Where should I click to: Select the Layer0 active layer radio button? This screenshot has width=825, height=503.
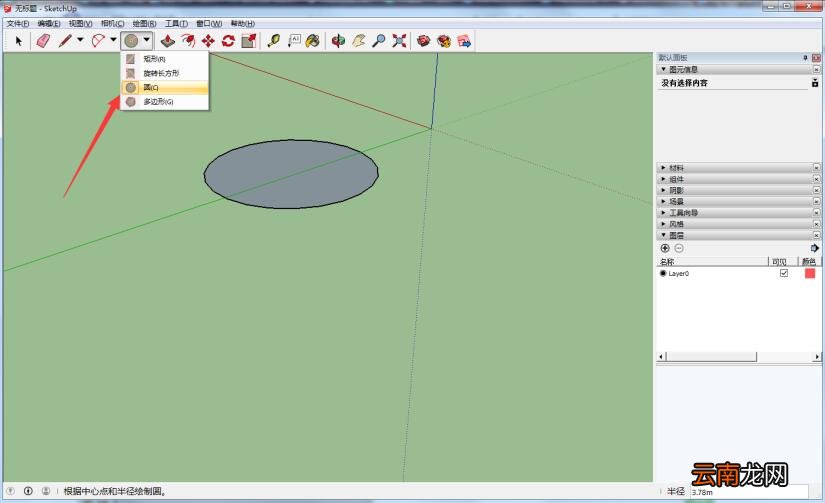point(663,273)
